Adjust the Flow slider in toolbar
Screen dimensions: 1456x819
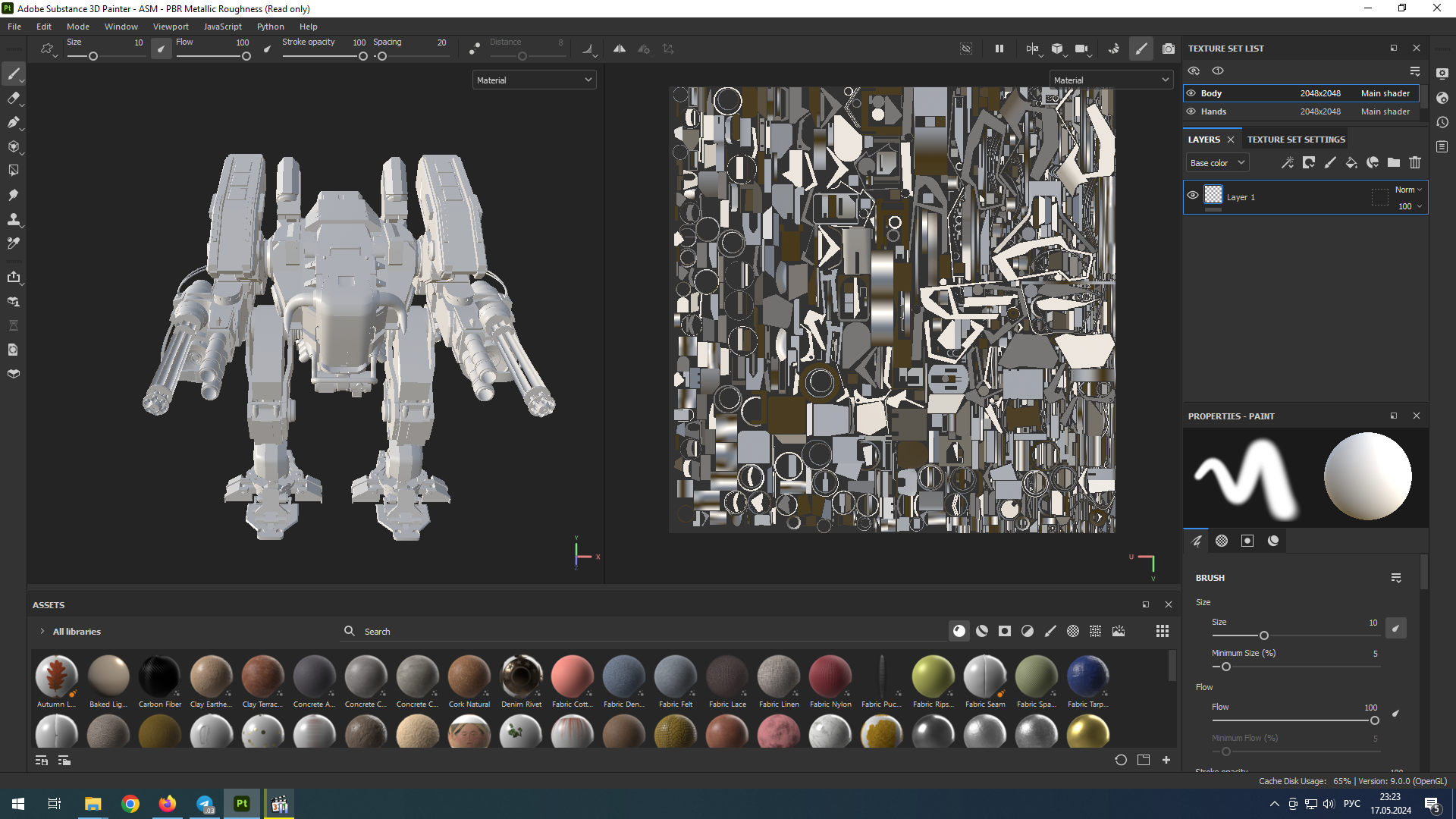pos(246,56)
